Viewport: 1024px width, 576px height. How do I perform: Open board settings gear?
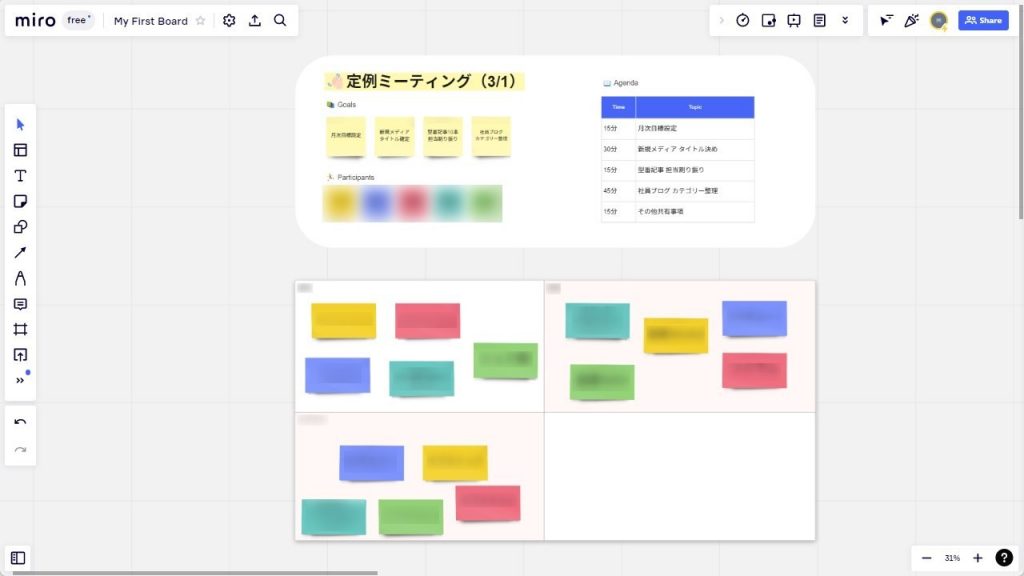click(x=229, y=20)
